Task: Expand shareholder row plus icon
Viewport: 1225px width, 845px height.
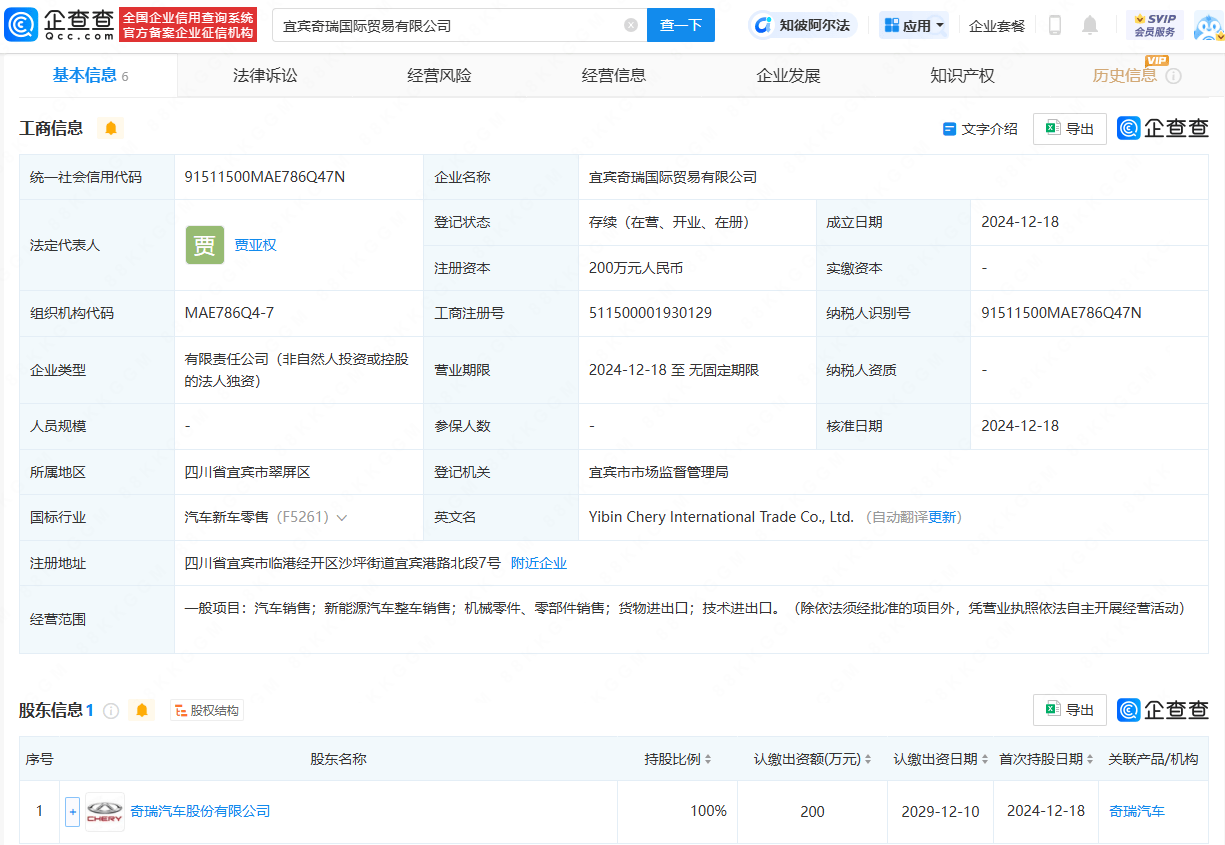Action: tap(72, 812)
